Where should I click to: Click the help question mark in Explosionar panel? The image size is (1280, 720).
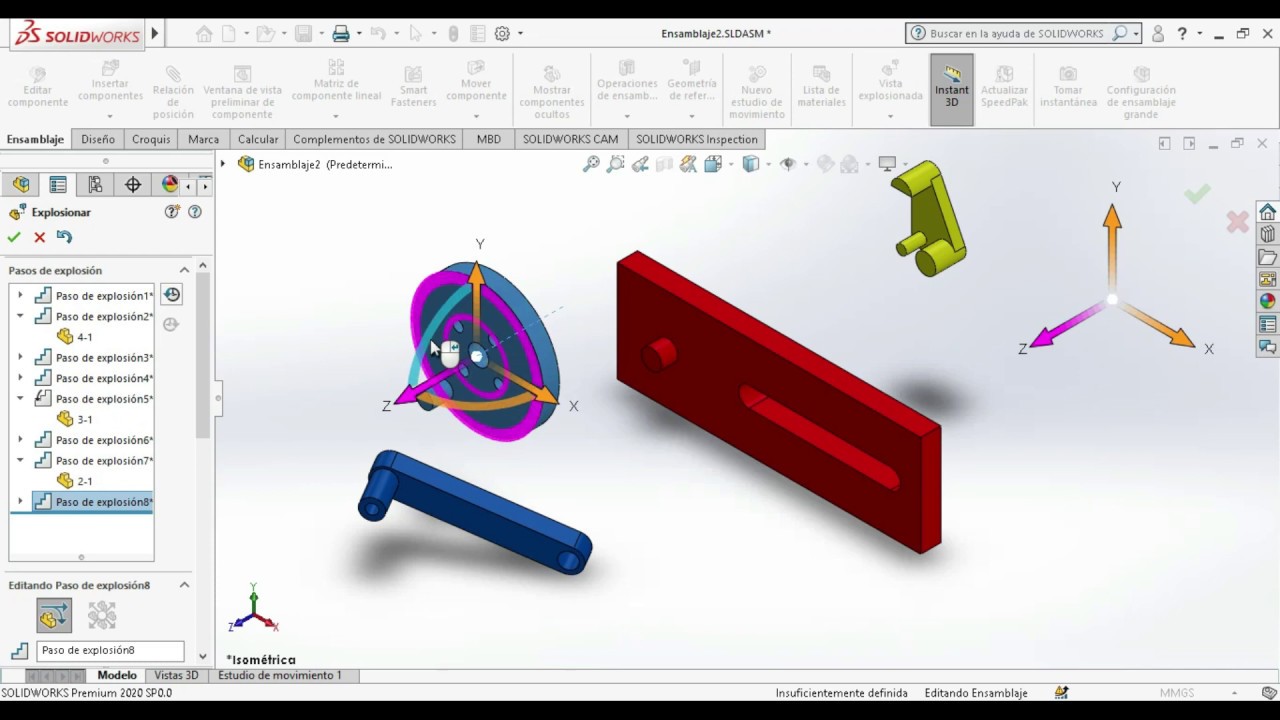pyautogui.click(x=195, y=212)
